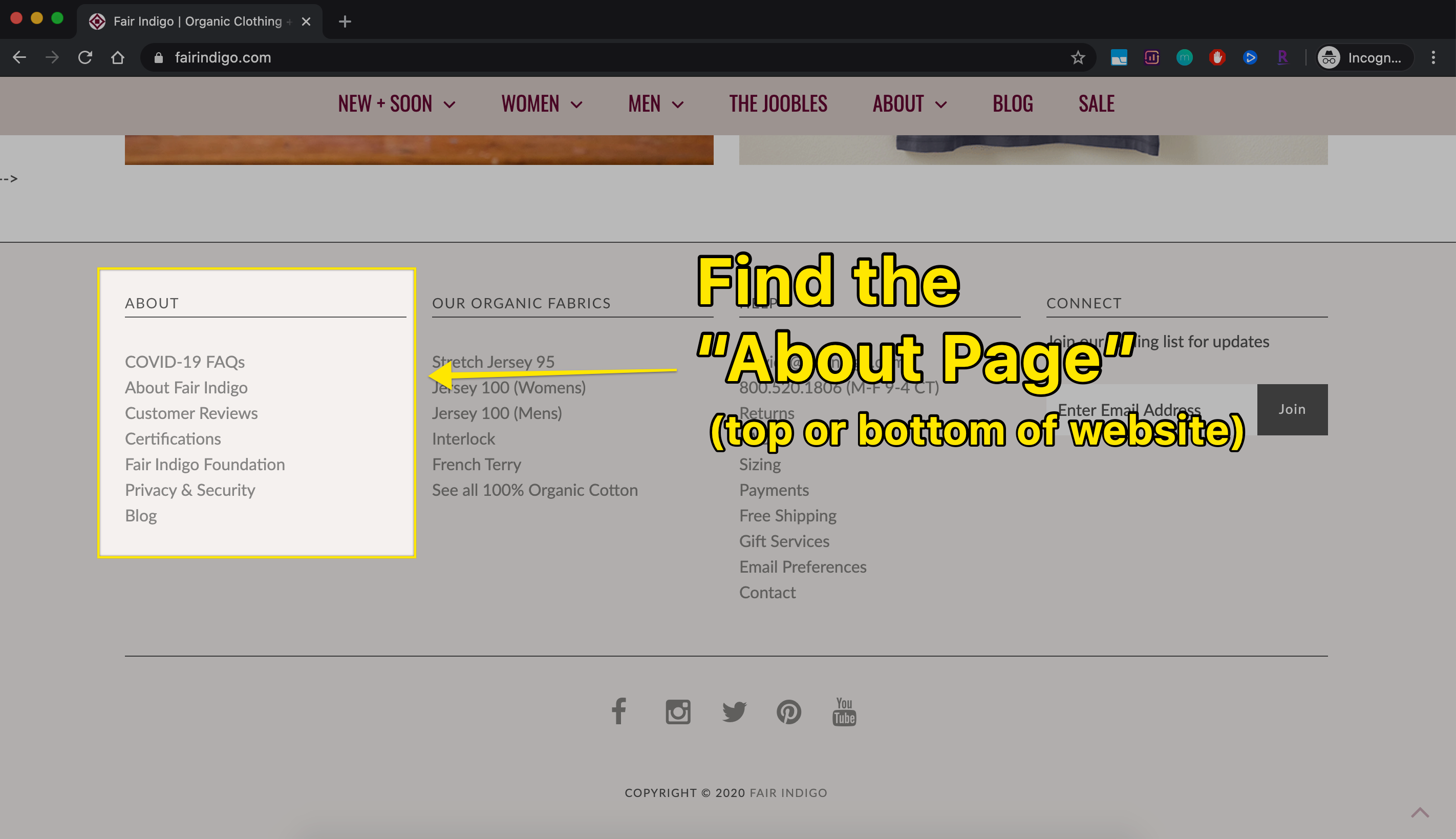Open the blue play-arrow extension icon

tap(1249, 57)
